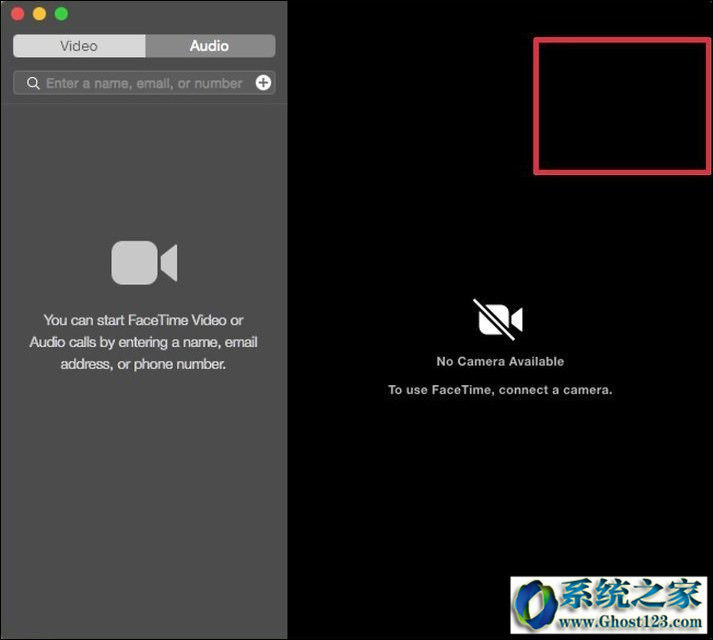Switch to the Audio tab
Screen dimensions: 713x640
click(x=210, y=46)
